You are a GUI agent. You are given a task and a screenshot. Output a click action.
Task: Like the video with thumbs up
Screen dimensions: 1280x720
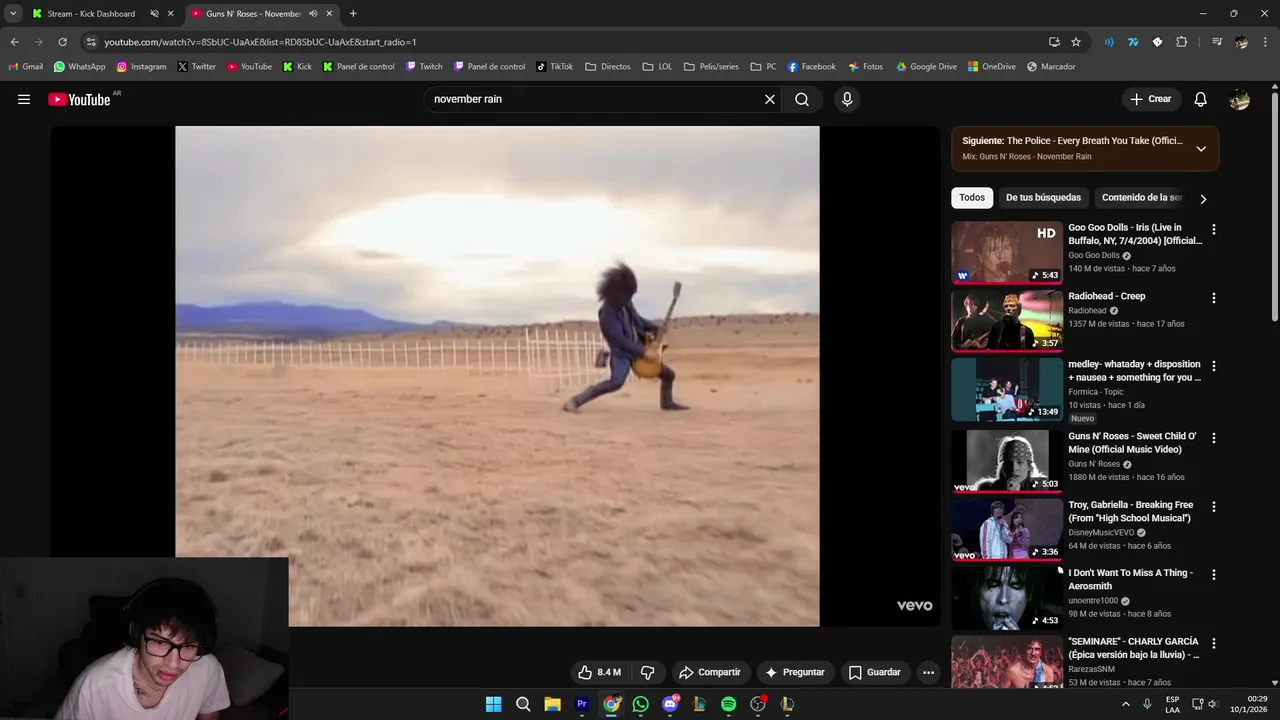599,672
